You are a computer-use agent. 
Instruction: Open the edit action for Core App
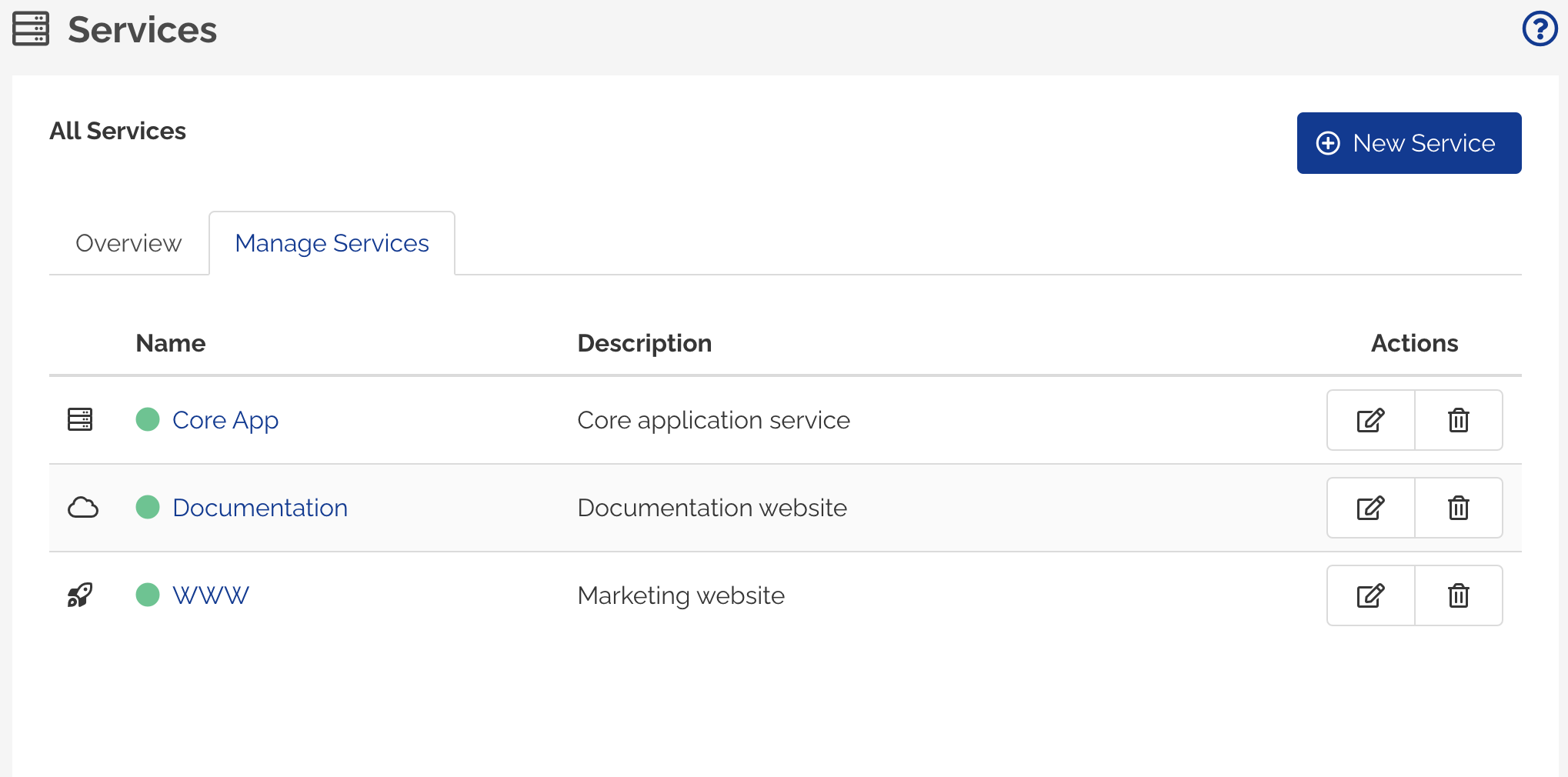(x=1370, y=420)
